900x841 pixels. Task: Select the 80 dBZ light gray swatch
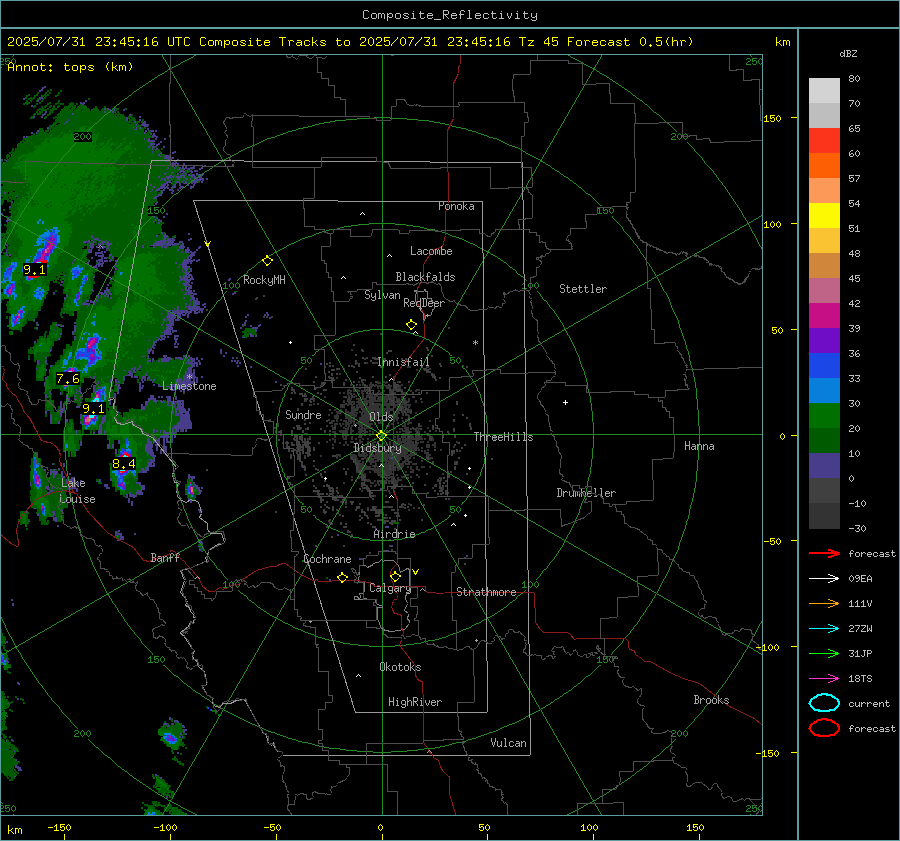coord(824,90)
